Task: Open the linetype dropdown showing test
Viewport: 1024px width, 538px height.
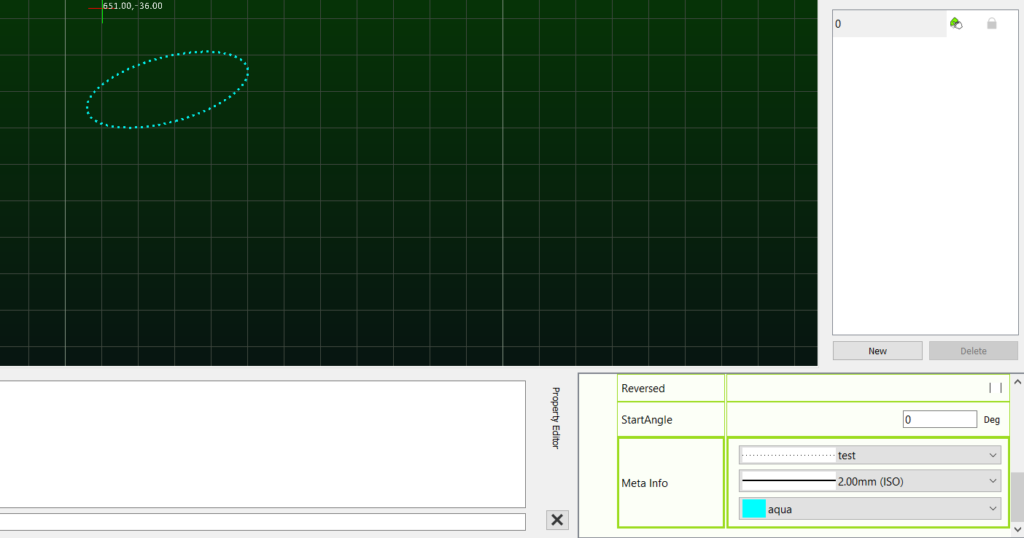Action: click(x=869, y=455)
